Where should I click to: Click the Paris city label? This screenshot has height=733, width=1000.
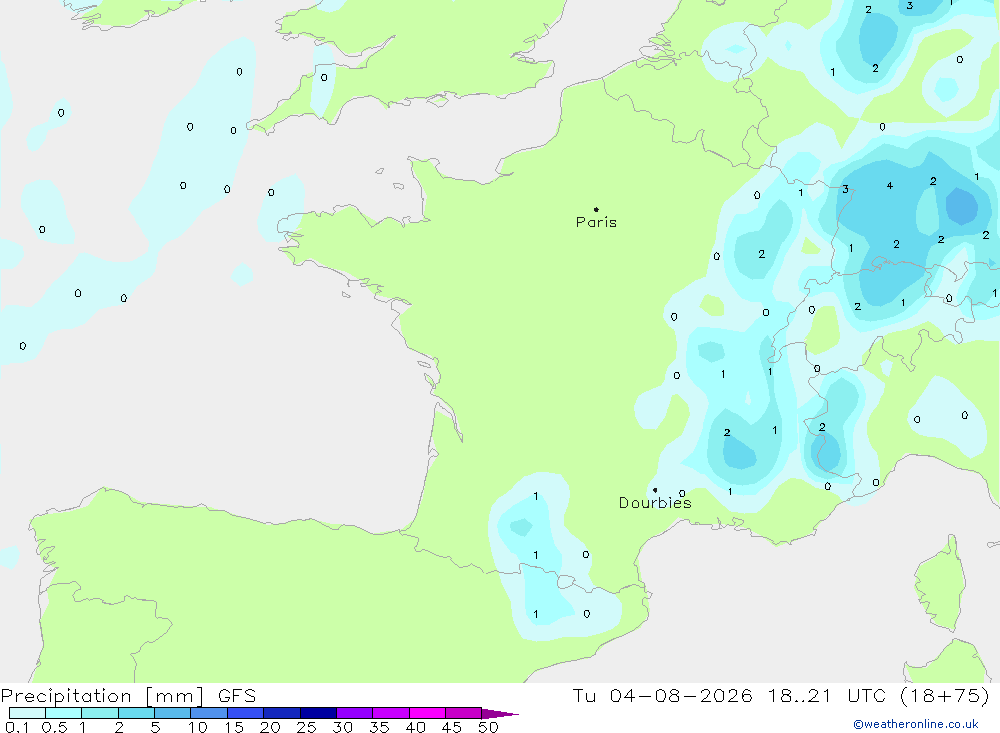click(x=596, y=222)
